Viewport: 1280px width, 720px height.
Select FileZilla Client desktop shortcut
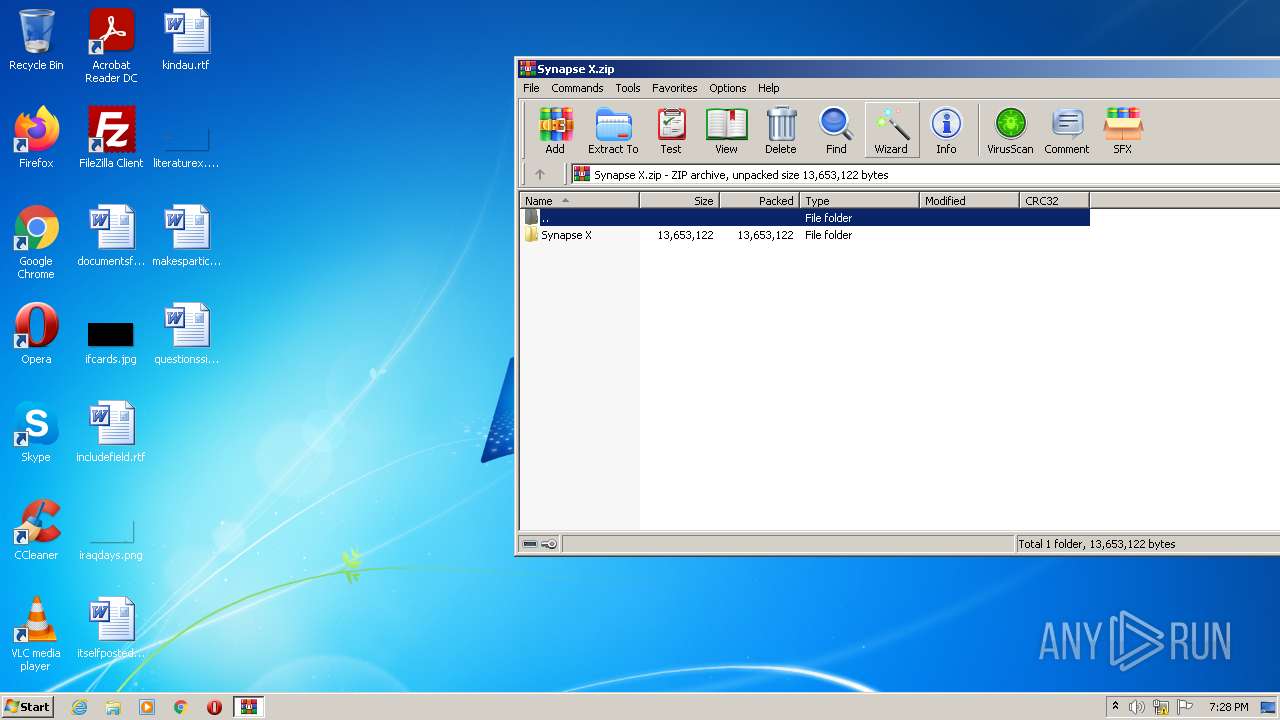click(x=111, y=138)
